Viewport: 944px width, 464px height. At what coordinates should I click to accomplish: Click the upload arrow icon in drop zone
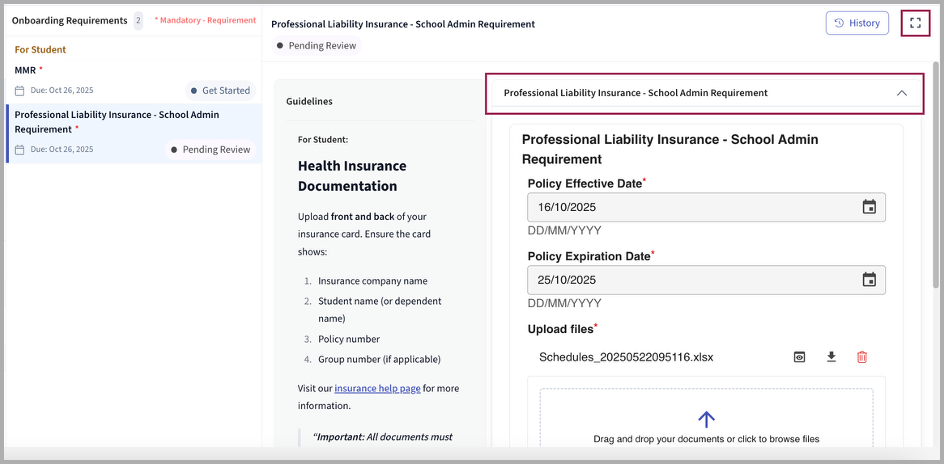706,419
